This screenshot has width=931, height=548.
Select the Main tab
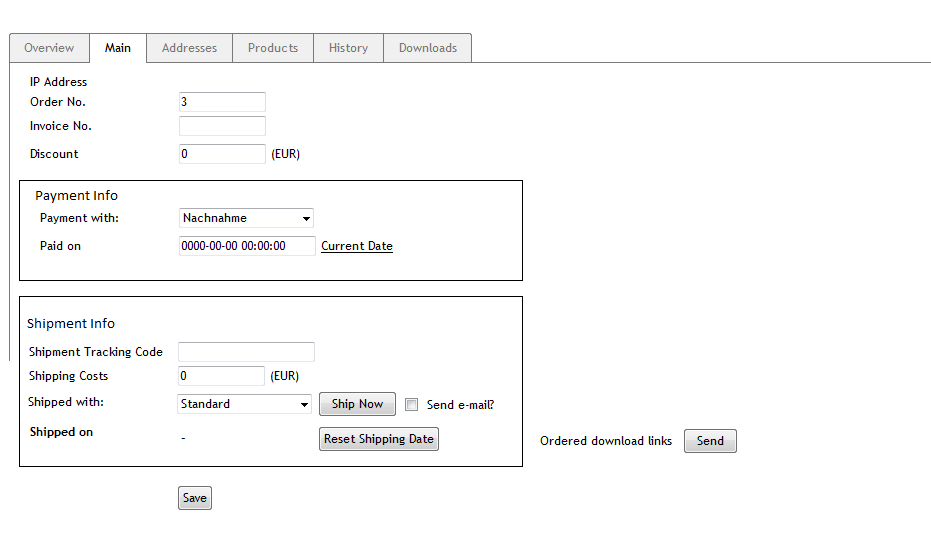pyautogui.click(x=118, y=48)
